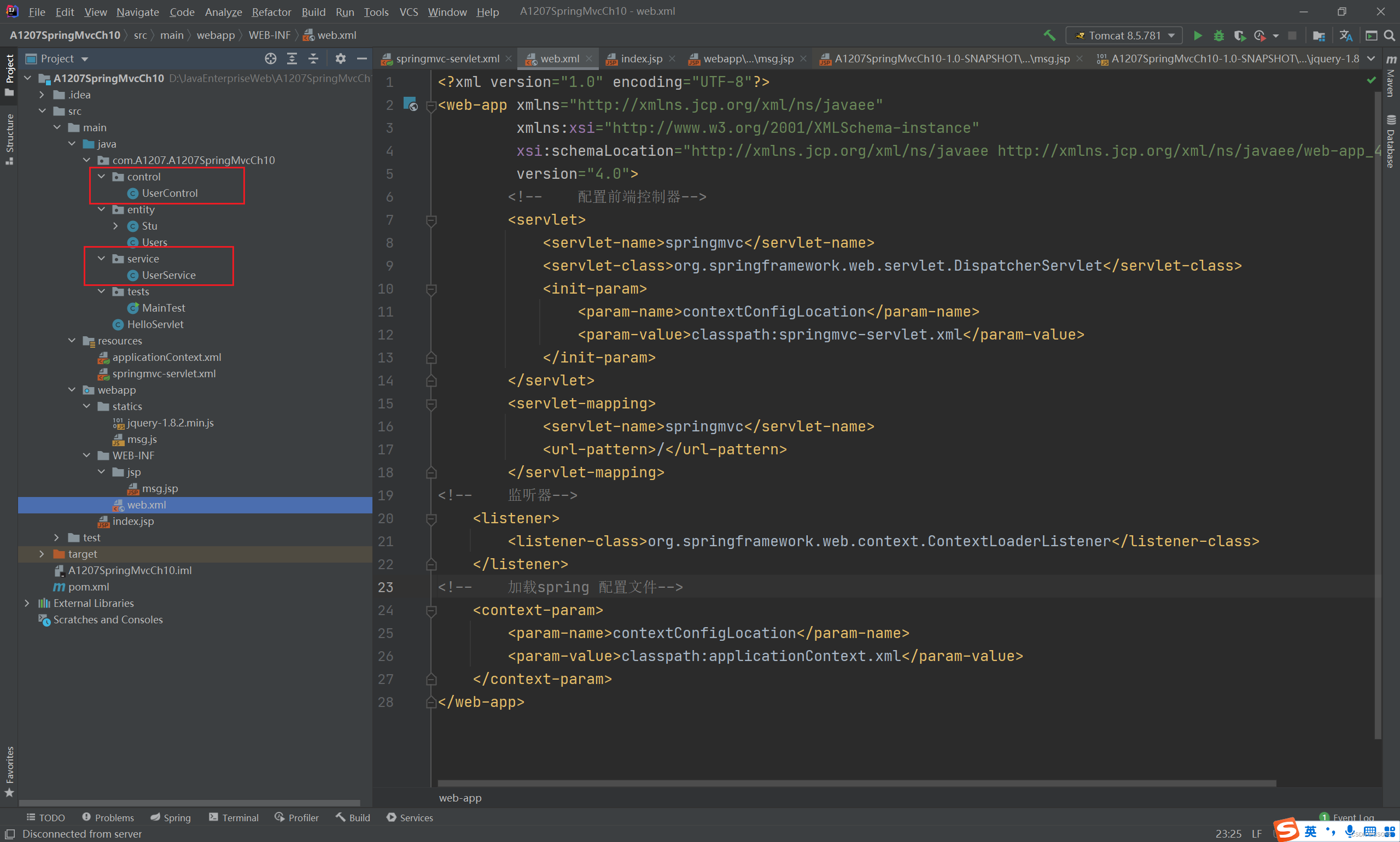Screen dimensions: 1400x842
Task: Open the Analyze menu
Action: pyautogui.click(x=223, y=11)
